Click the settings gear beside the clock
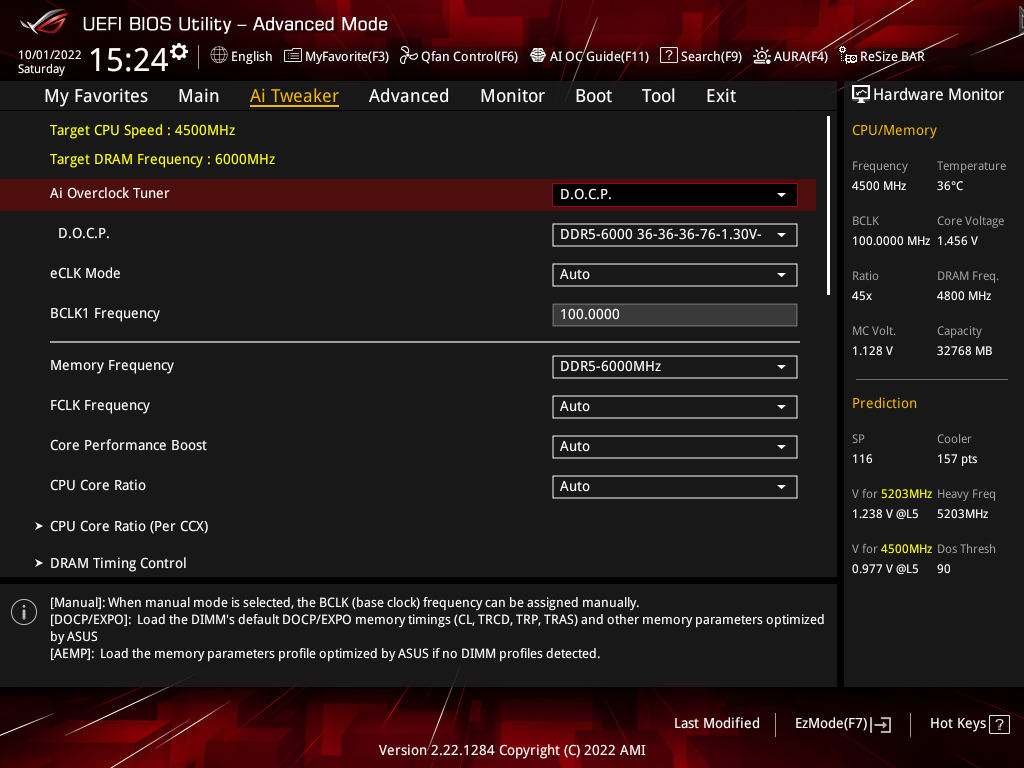The width and height of the screenshot is (1024, 768). point(179,52)
